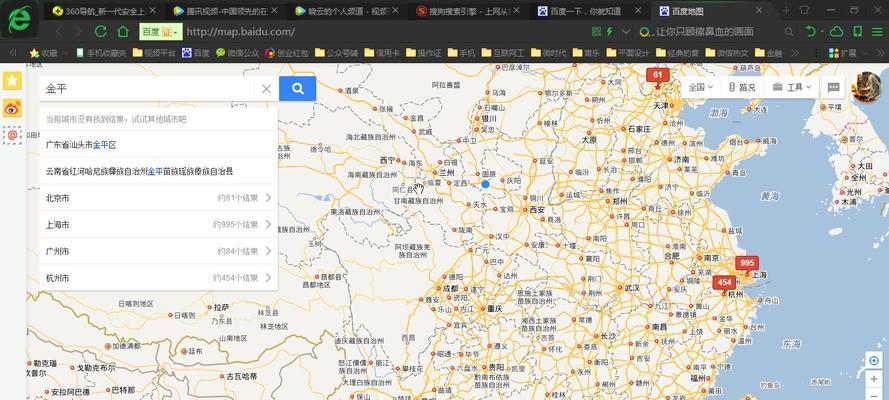
Task: Open the 工具 tools dropdown
Action: [x=792, y=87]
